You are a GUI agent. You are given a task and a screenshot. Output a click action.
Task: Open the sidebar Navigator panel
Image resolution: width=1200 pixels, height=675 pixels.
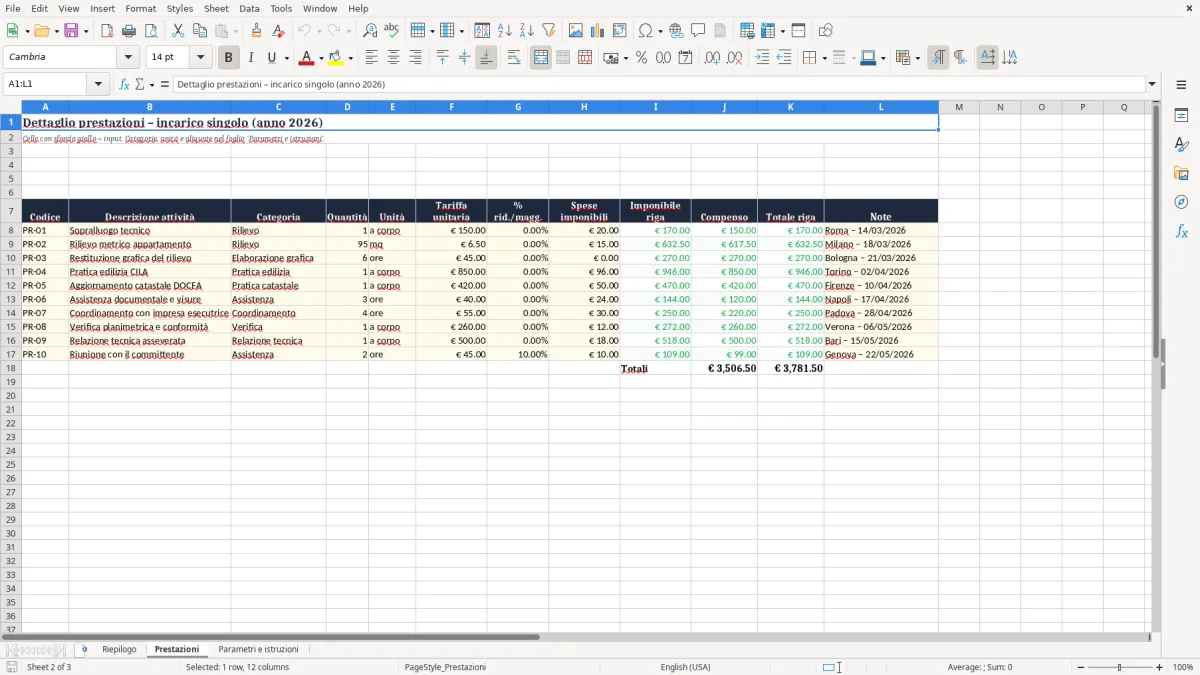[1181, 202]
